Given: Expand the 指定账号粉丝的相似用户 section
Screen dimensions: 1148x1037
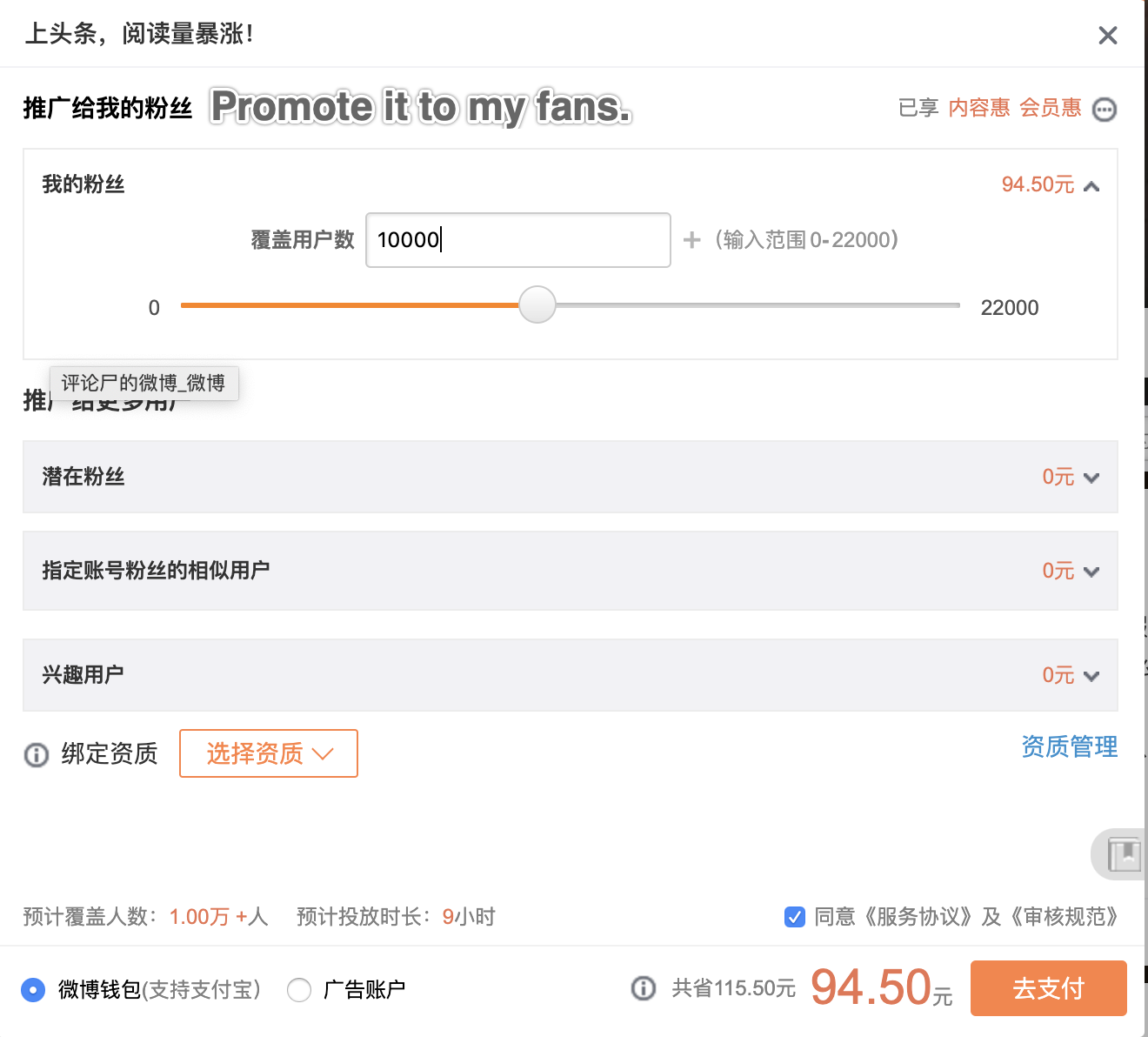Looking at the screenshot, I should pyautogui.click(x=1092, y=572).
